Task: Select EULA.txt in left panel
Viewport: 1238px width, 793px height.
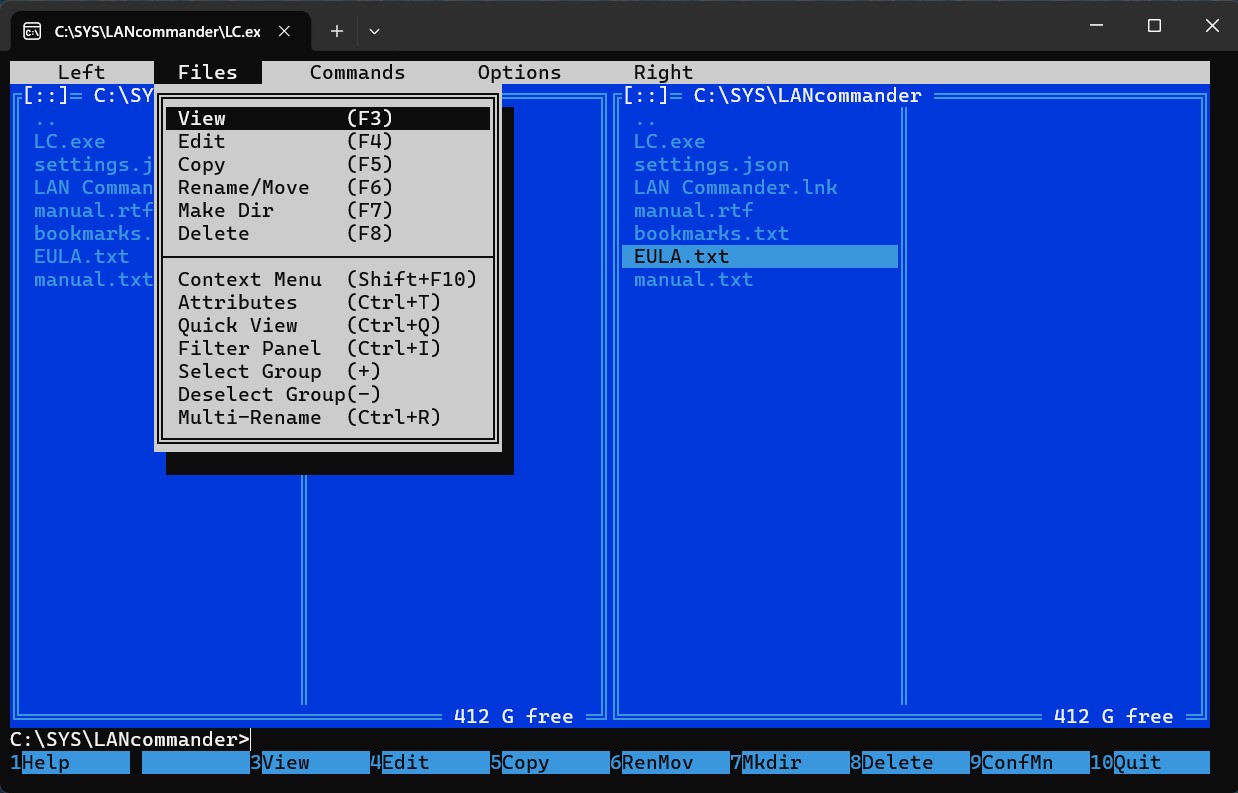Action: [x=81, y=256]
